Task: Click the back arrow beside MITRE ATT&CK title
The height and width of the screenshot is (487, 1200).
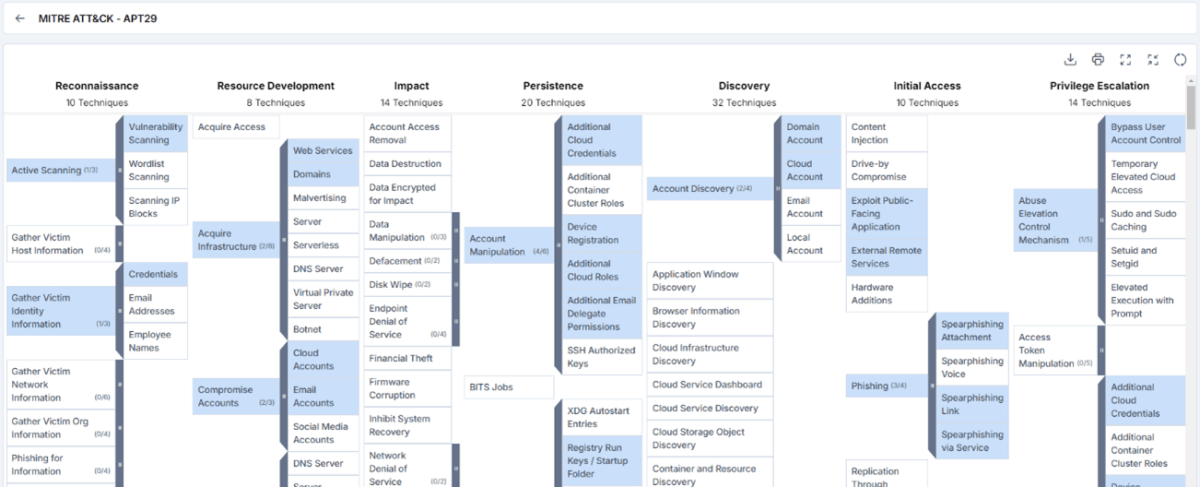Action: coord(20,18)
